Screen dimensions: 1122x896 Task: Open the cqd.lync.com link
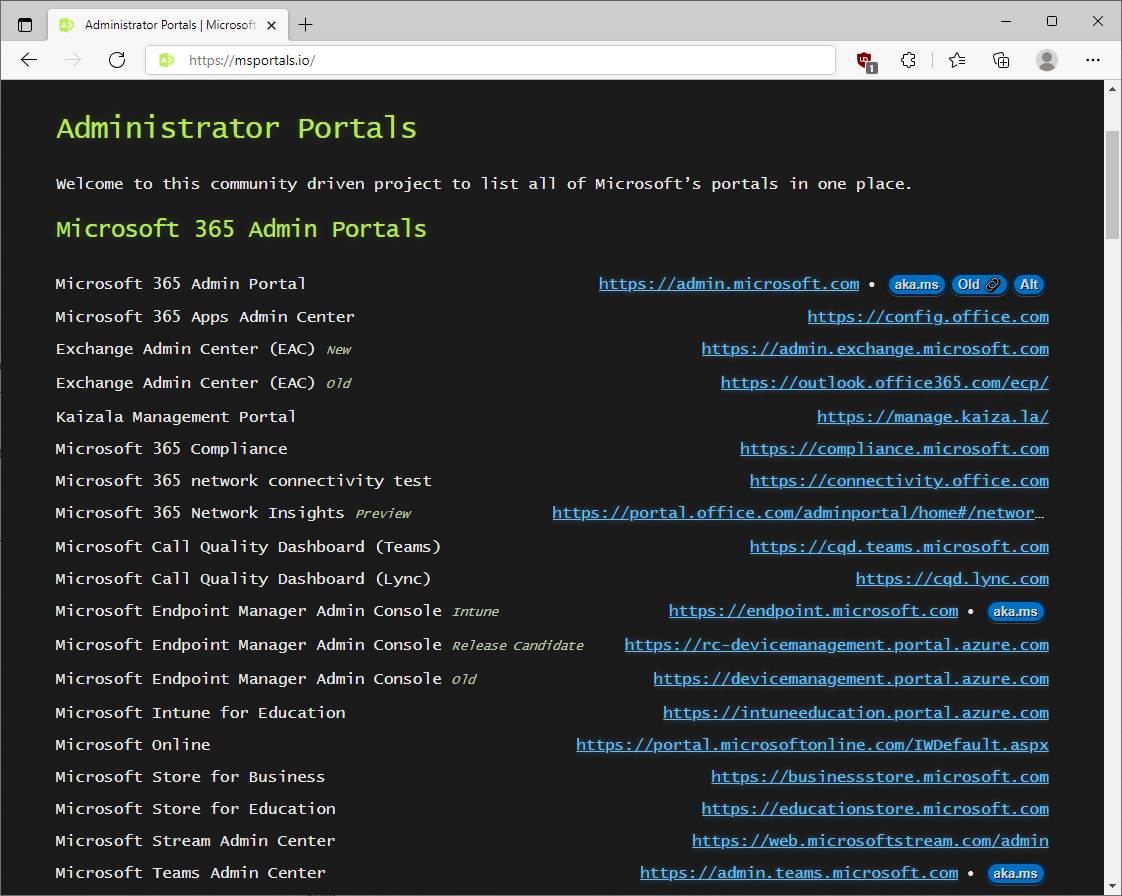952,579
